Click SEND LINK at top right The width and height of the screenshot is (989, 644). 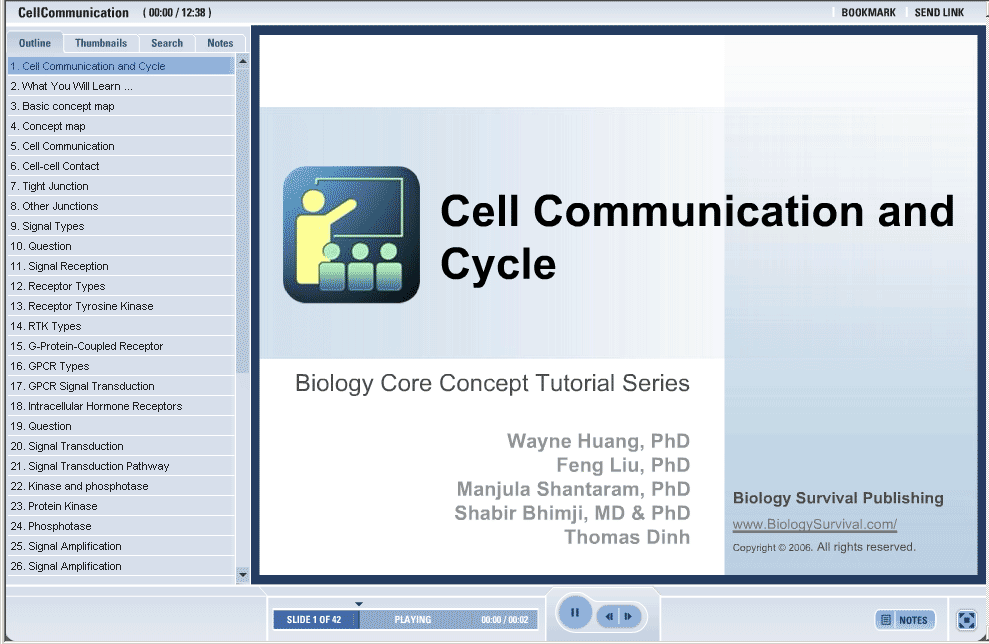(939, 13)
